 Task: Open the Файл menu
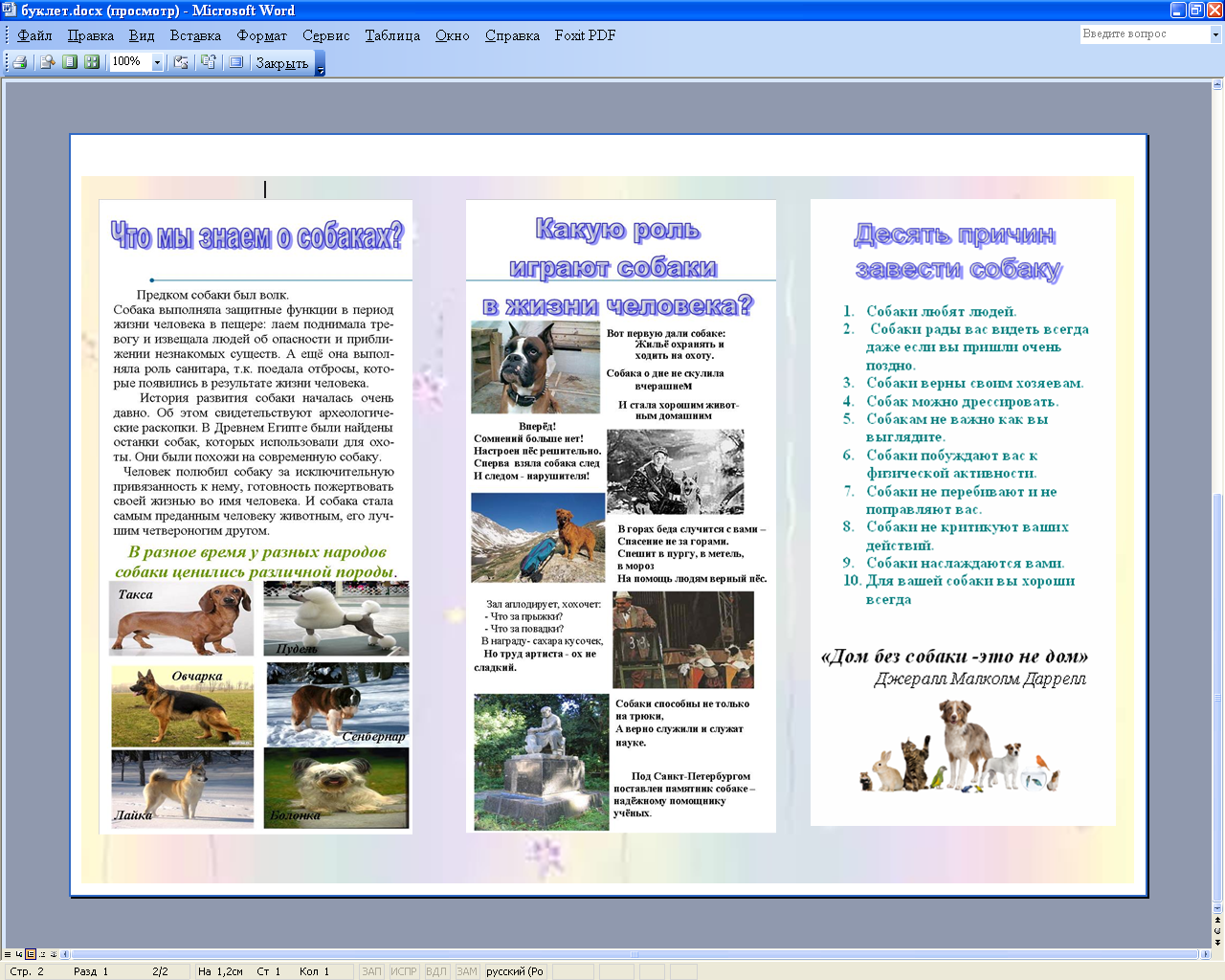pos(35,35)
